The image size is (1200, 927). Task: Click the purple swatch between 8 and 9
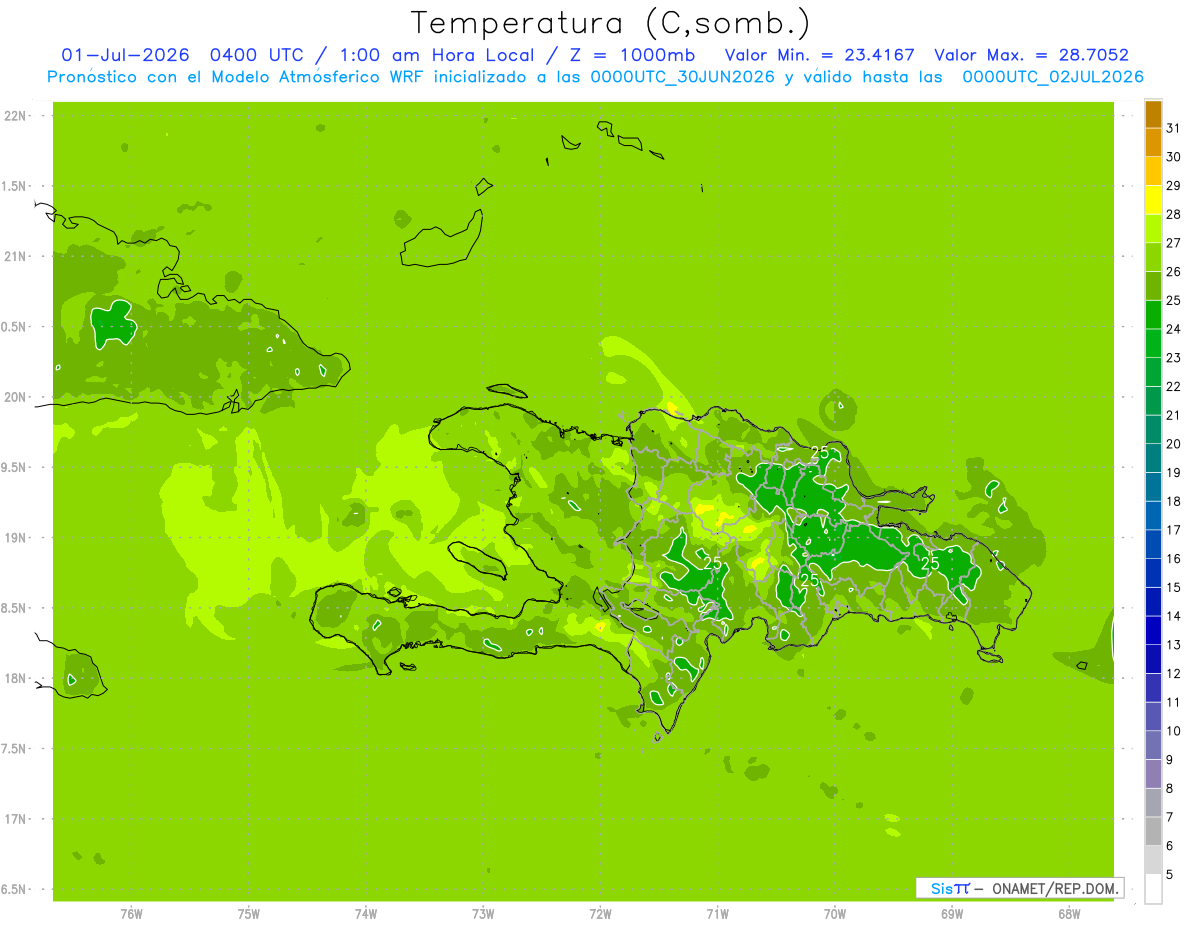tap(1153, 773)
